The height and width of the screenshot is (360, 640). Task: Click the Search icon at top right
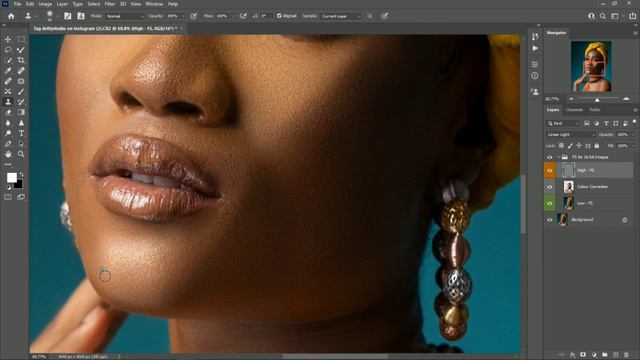tap(603, 16)
